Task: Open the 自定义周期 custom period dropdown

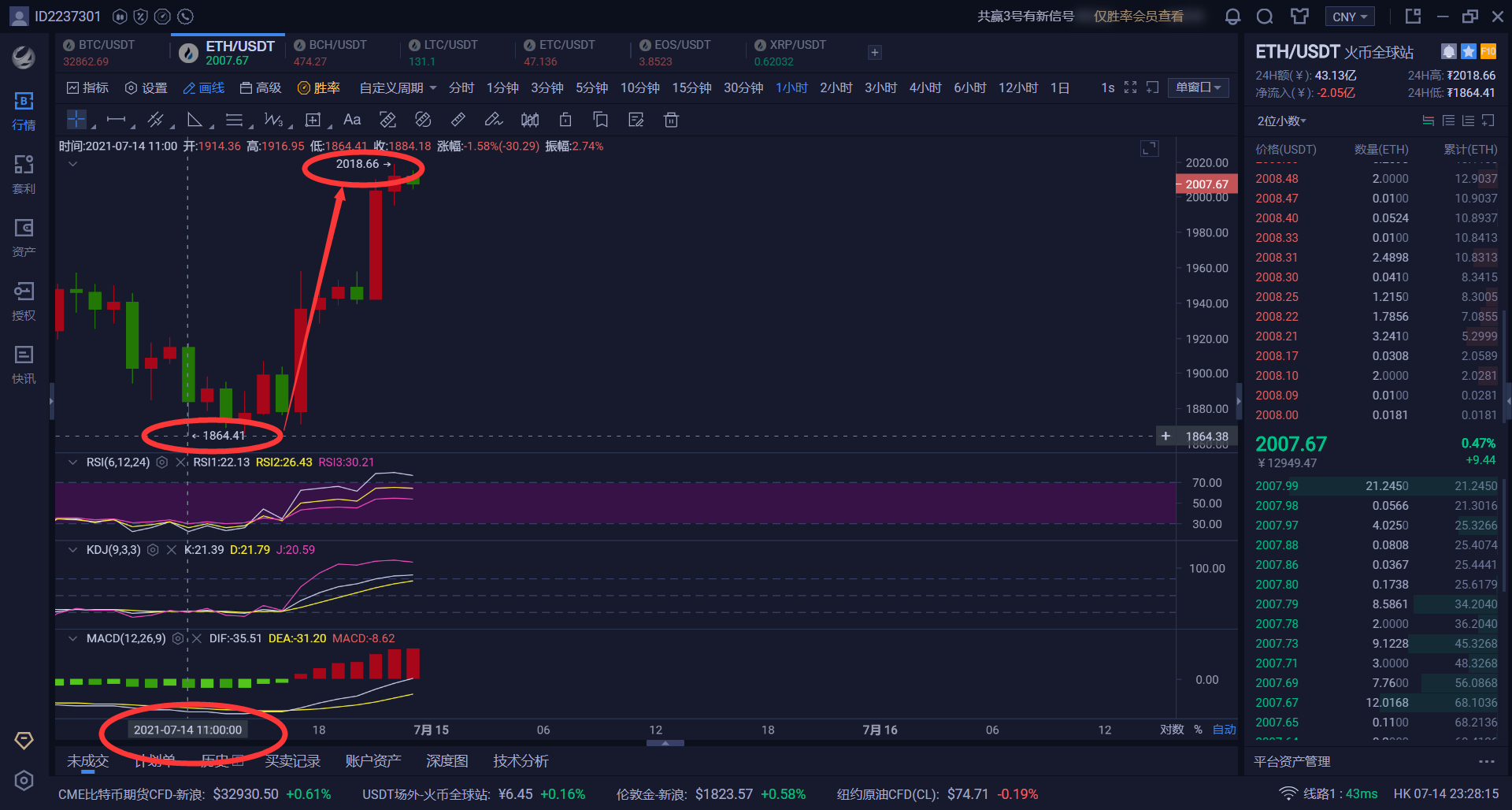Action: [x=398, y=87]
